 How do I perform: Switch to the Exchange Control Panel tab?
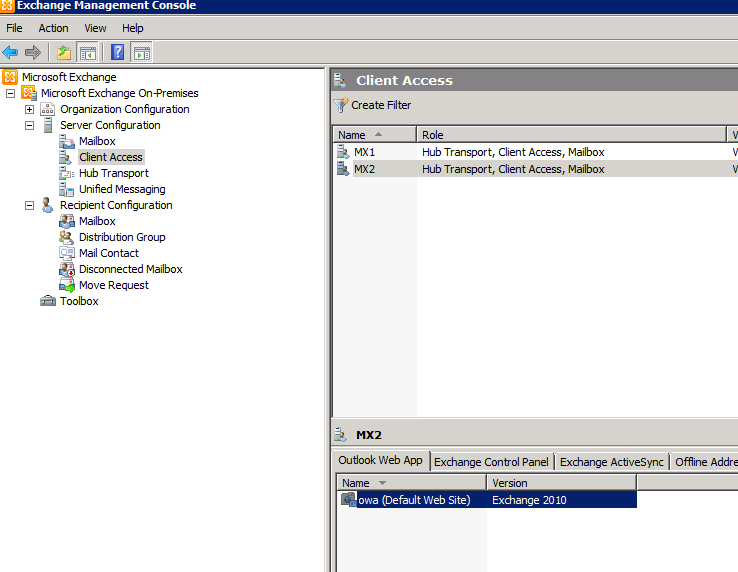(x=491, y=462)
